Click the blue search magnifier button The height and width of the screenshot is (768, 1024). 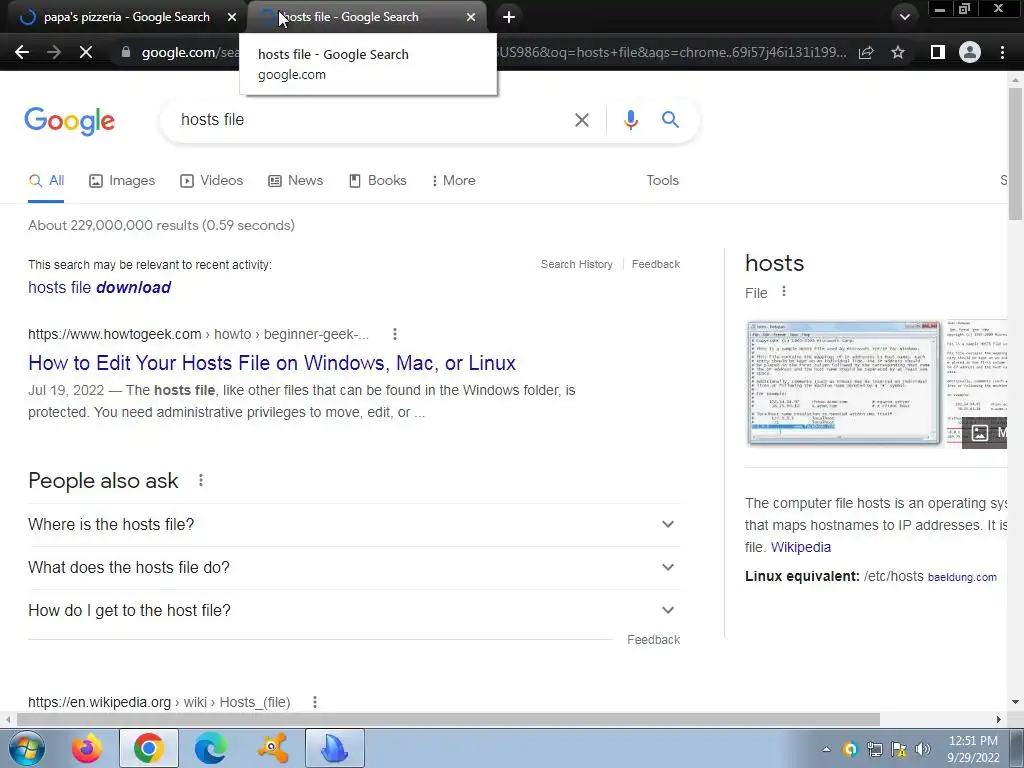click(x=670, y=120)
